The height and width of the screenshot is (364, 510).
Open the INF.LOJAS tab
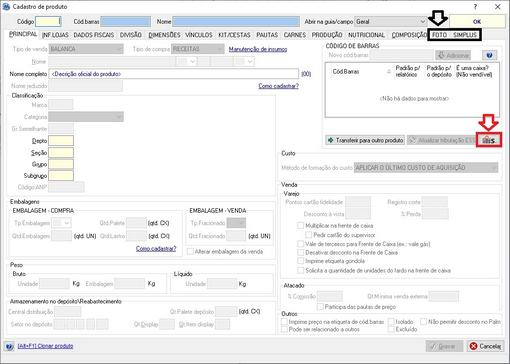pyautogui.click(x=55, y=35)
